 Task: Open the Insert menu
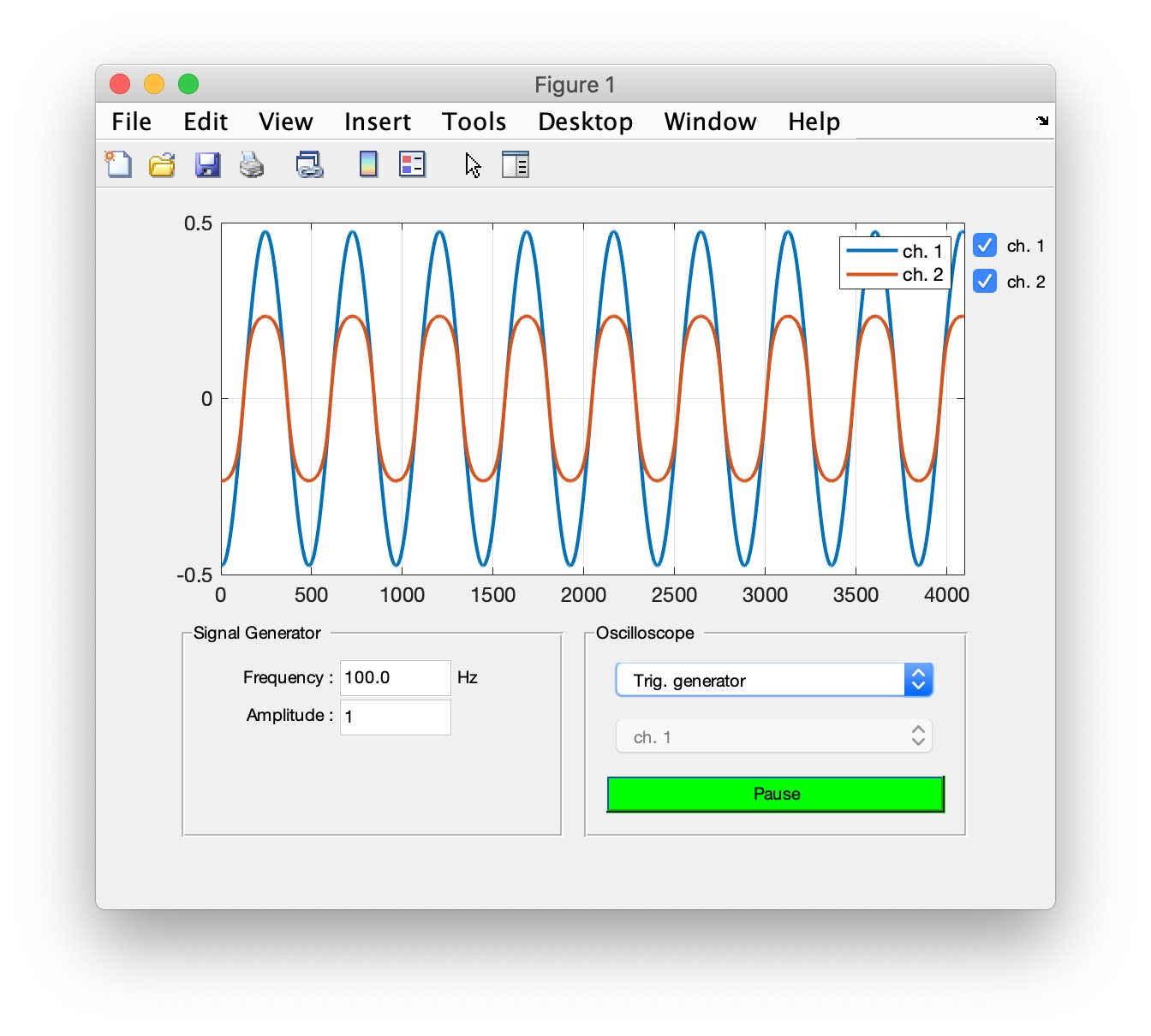[x=377, y=122]
